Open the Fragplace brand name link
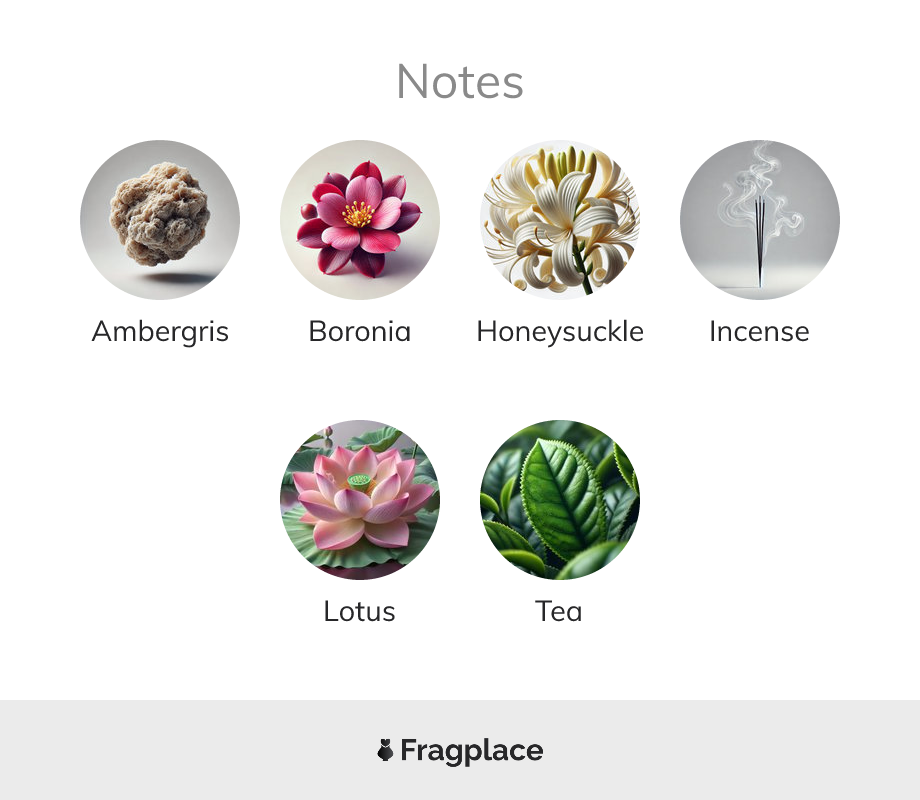The image size is (920, 800). (x=472, y=751)
